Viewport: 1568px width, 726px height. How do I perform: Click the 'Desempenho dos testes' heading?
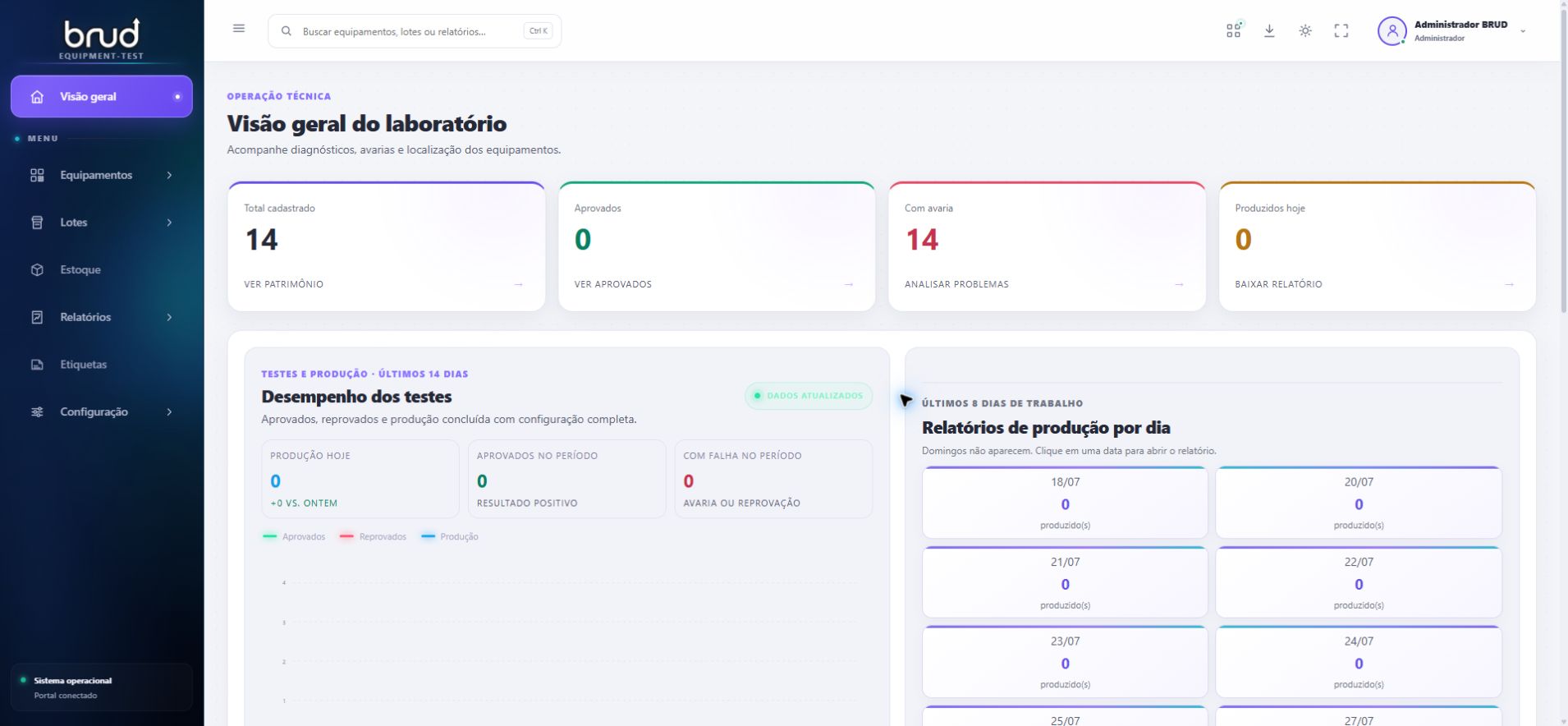click(x=356, y=397)
